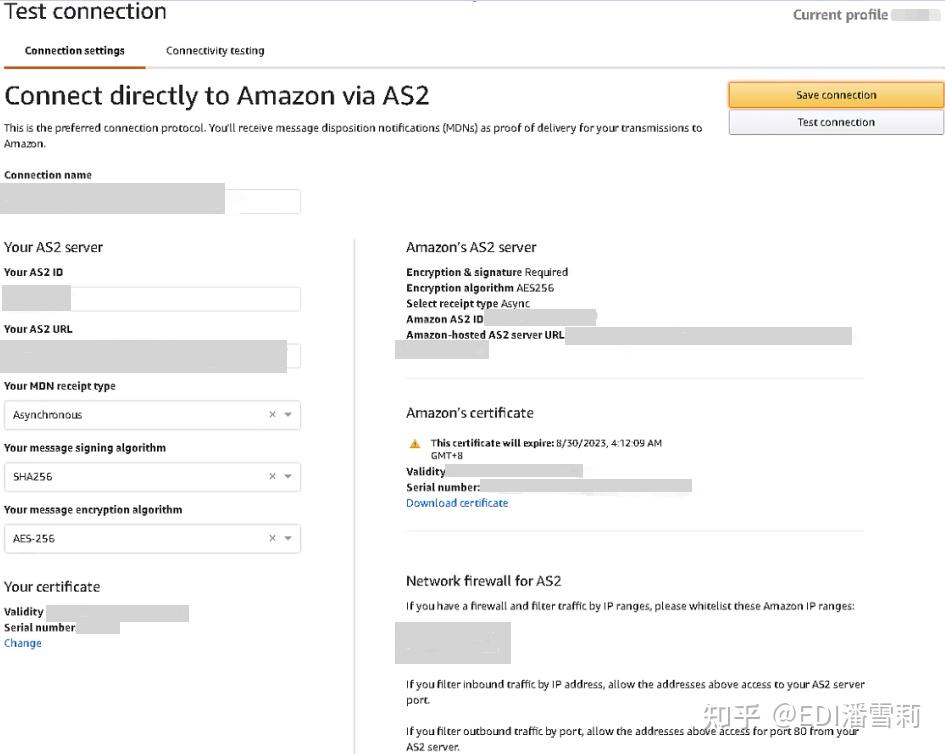Click the certificate expiration warning icon
945x754 pixels.
pos(413,441)
